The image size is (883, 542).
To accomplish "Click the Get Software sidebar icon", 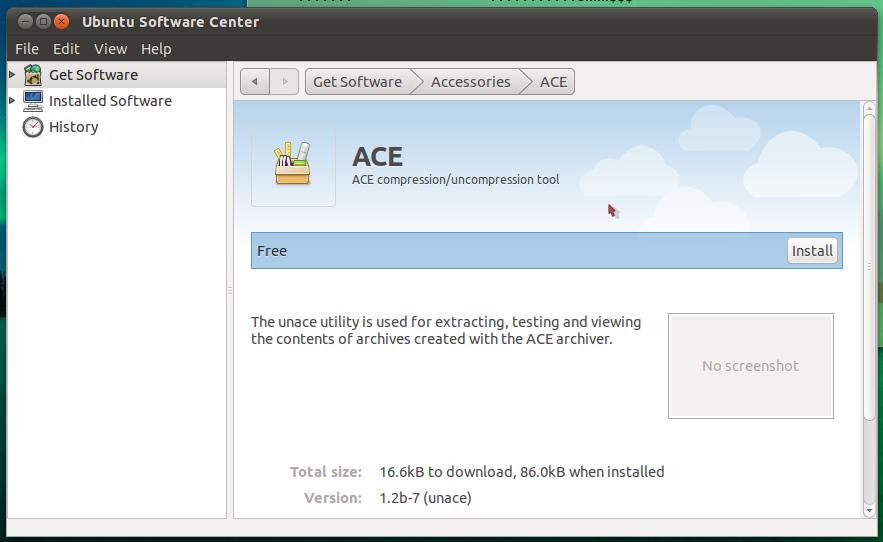I will [33, 75].
